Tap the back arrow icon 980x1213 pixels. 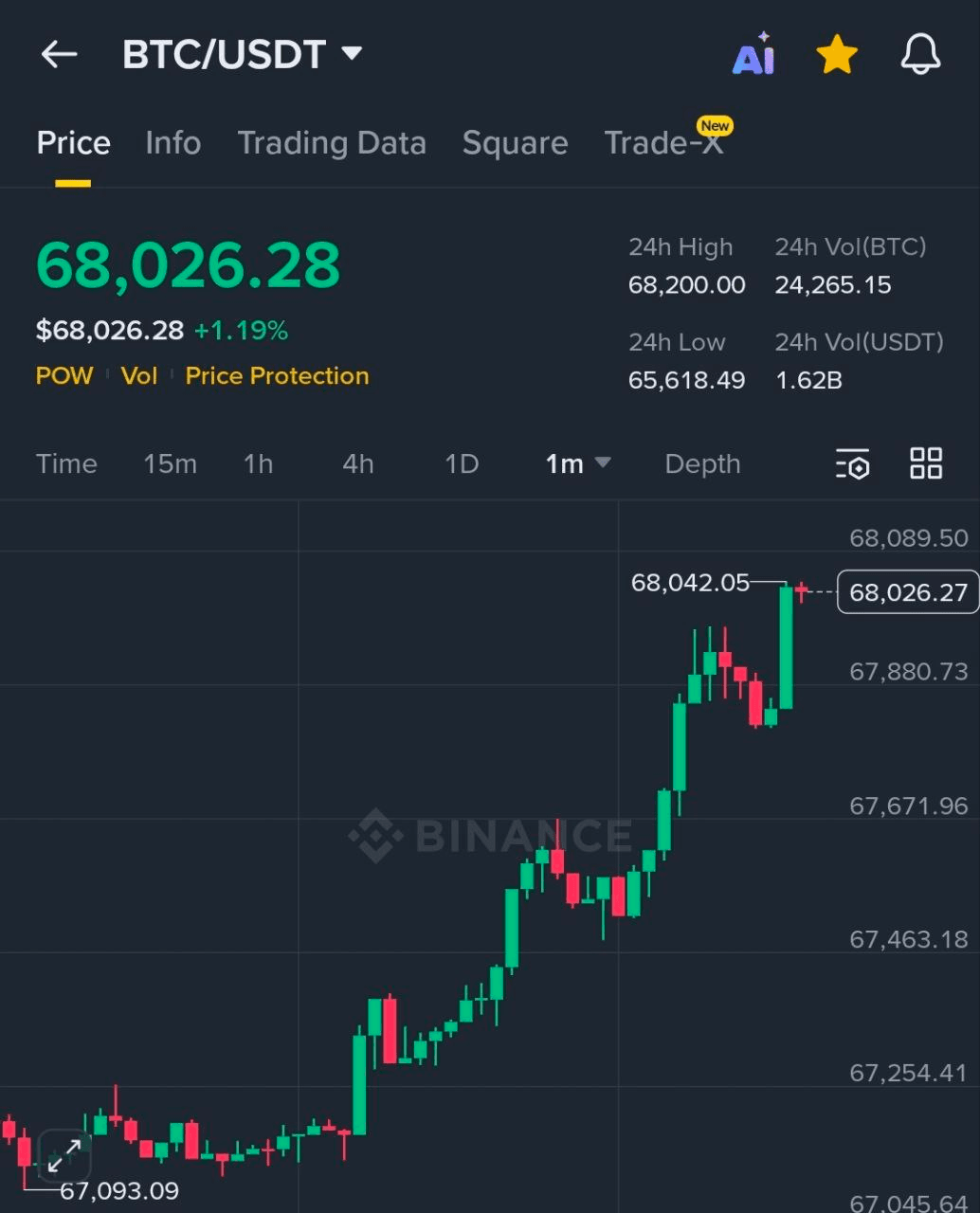pyautogui.click(x=59, y=55)
